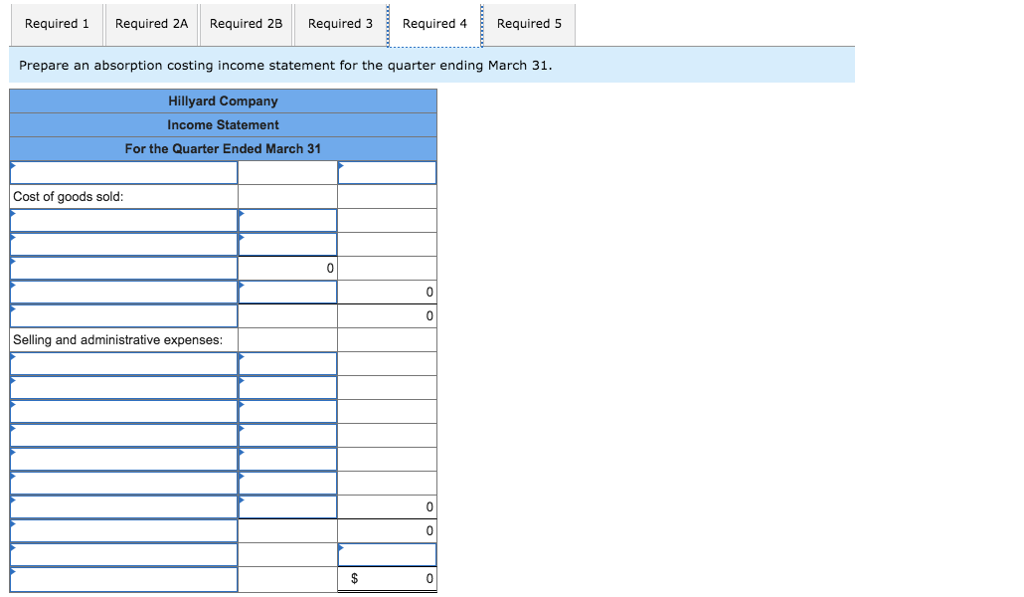The width and height of the screenshot is (1024, 597).
Task: Reselect the active Required 4 tab
Action: click(x=435, y=24)
